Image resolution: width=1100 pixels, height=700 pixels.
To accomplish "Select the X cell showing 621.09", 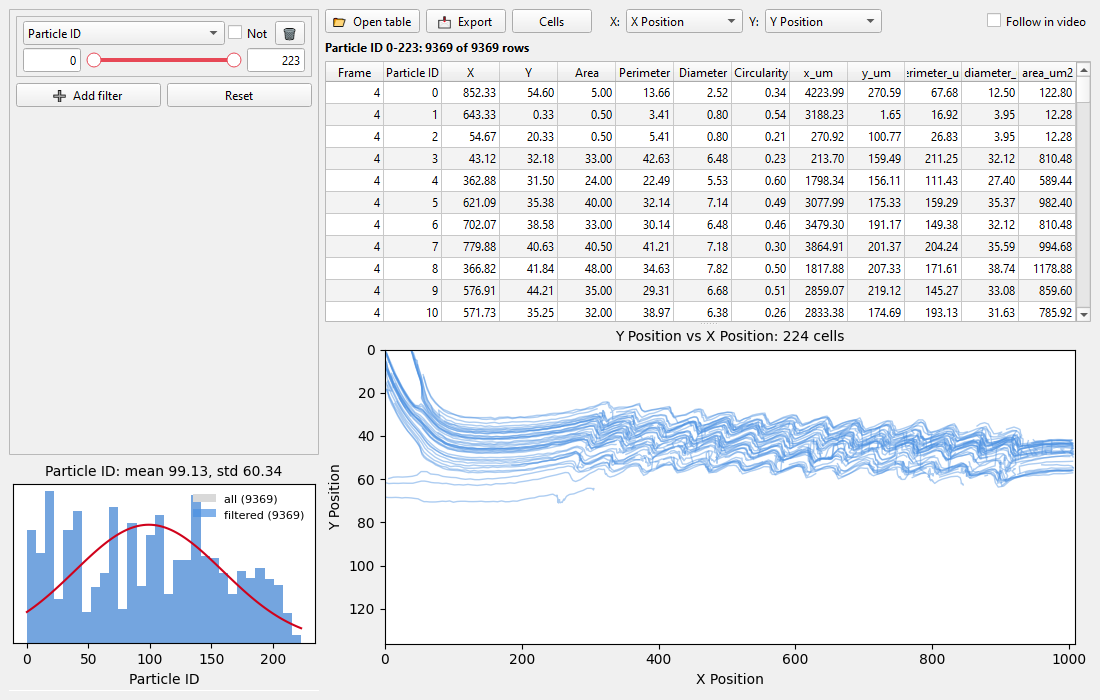I will (471, 203).
